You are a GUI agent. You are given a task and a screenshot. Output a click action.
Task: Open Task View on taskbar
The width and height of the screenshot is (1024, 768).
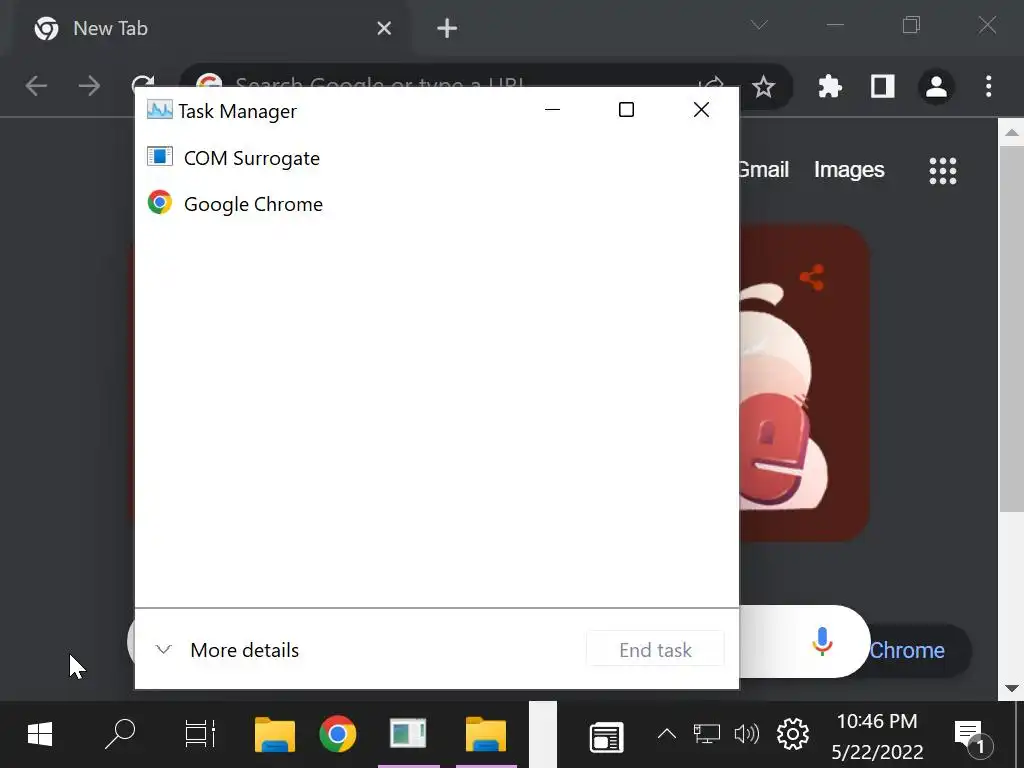[x=200, y=735]
